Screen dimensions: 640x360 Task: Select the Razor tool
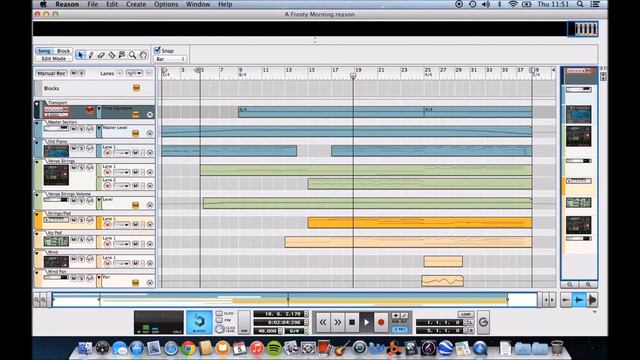tap(111, 55)
